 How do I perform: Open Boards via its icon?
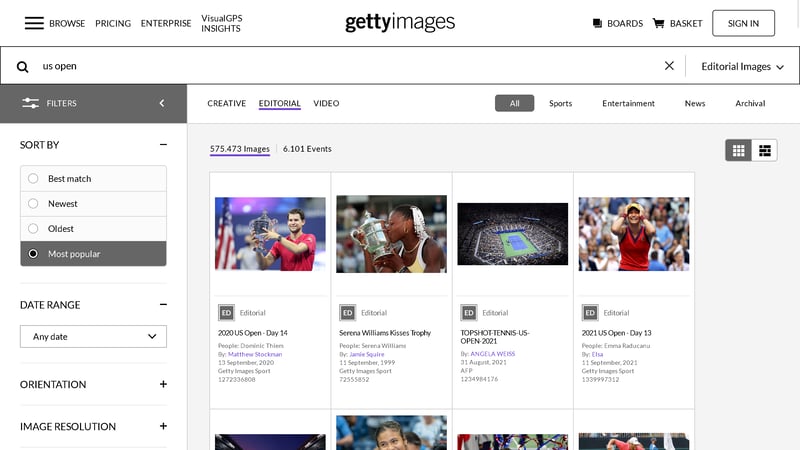coord(597,23)
